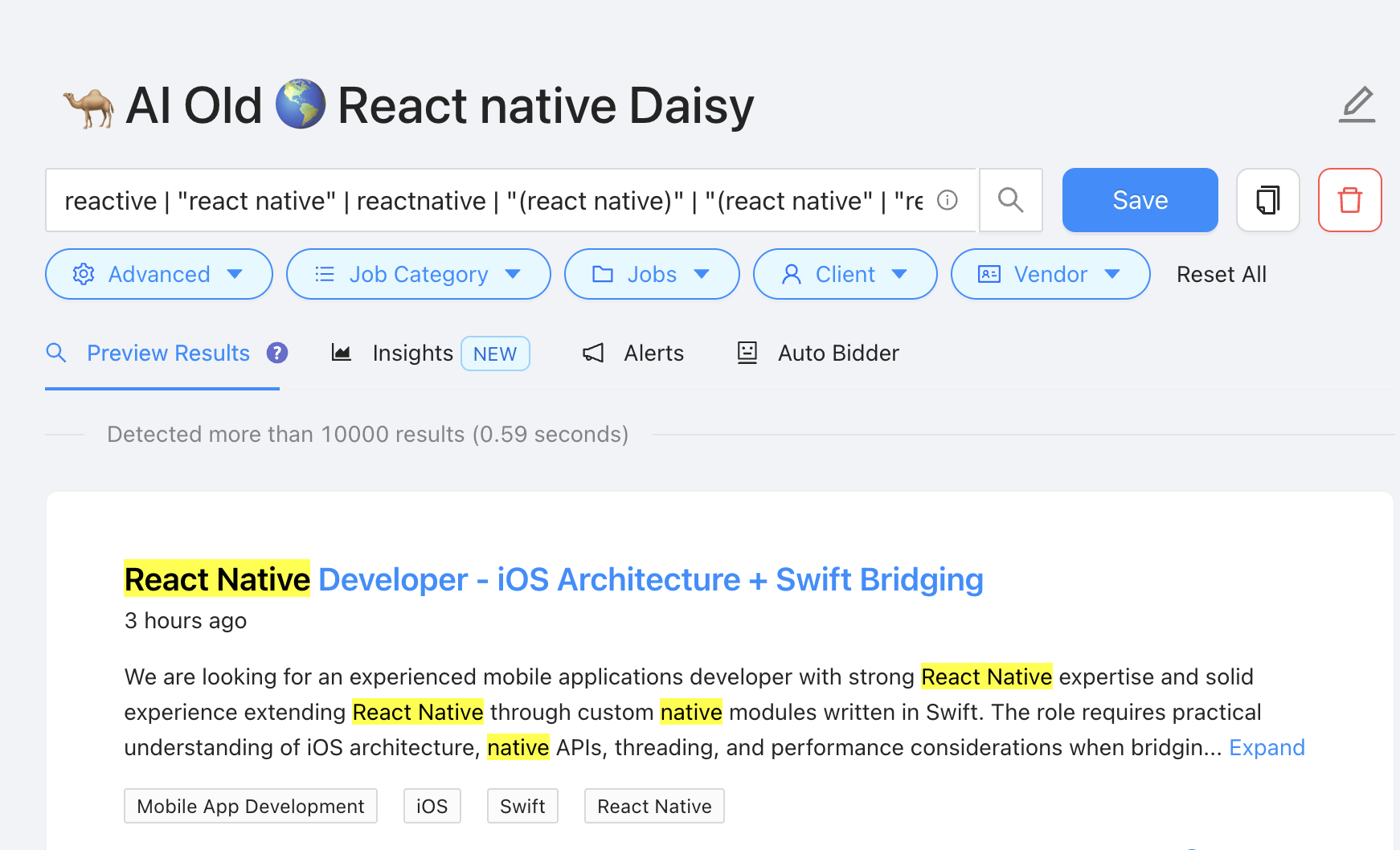
Task: Open the Advanced filter dropdown
Action: click(159, 274)
